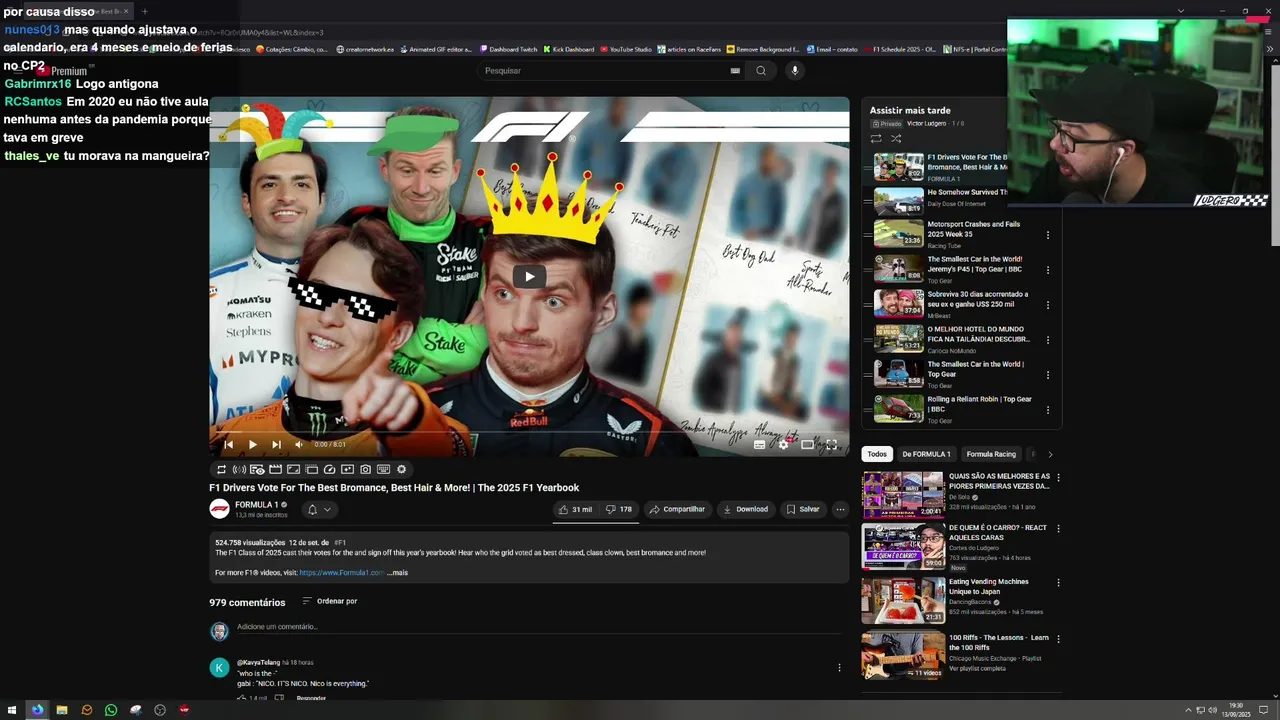Open the Windows Start menu

point(12,710)
